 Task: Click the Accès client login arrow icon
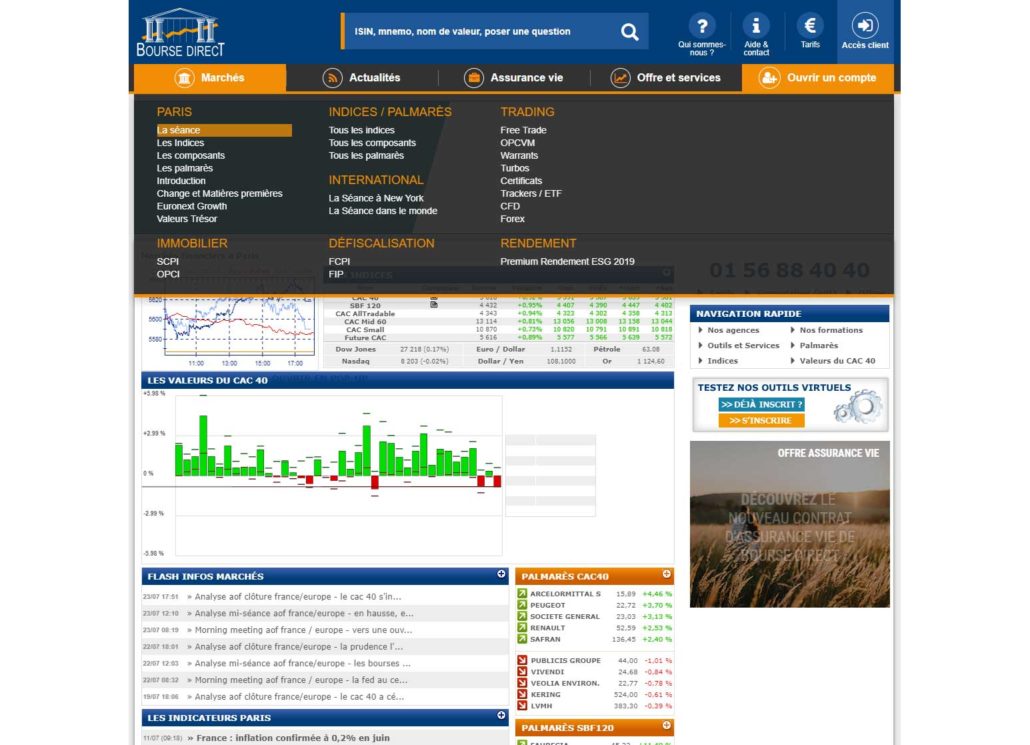[864, 26]
